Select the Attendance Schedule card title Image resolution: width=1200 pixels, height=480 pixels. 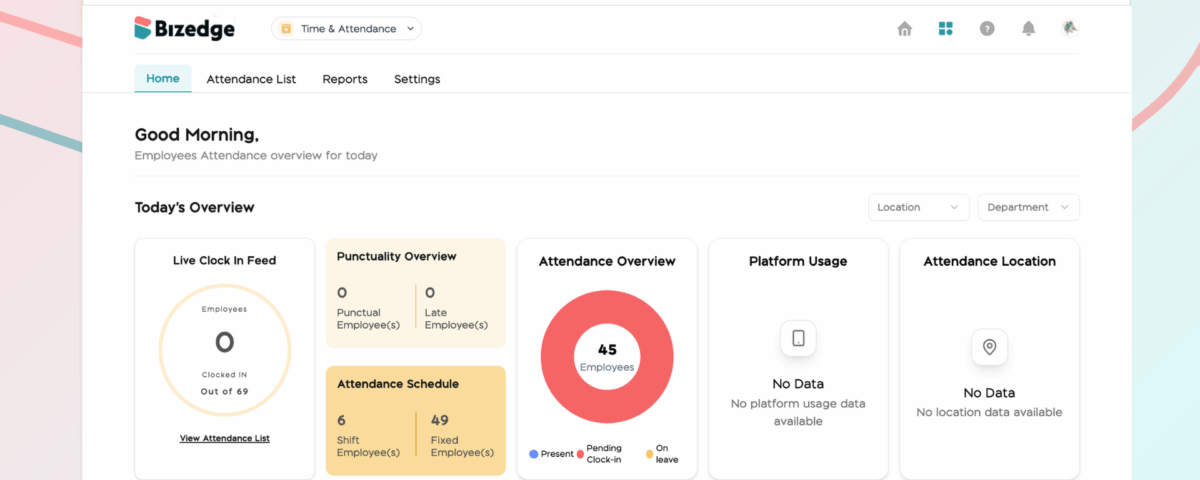pos(398,384)
